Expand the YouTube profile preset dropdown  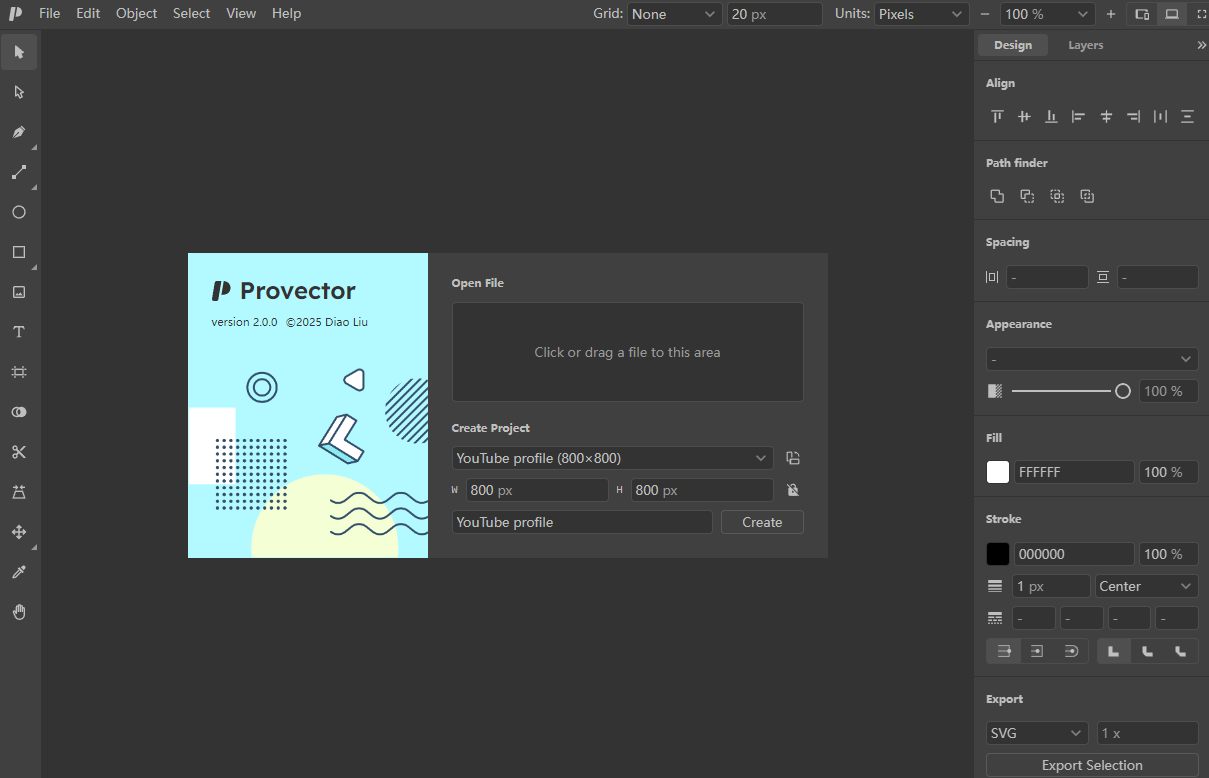click(612, 458)
